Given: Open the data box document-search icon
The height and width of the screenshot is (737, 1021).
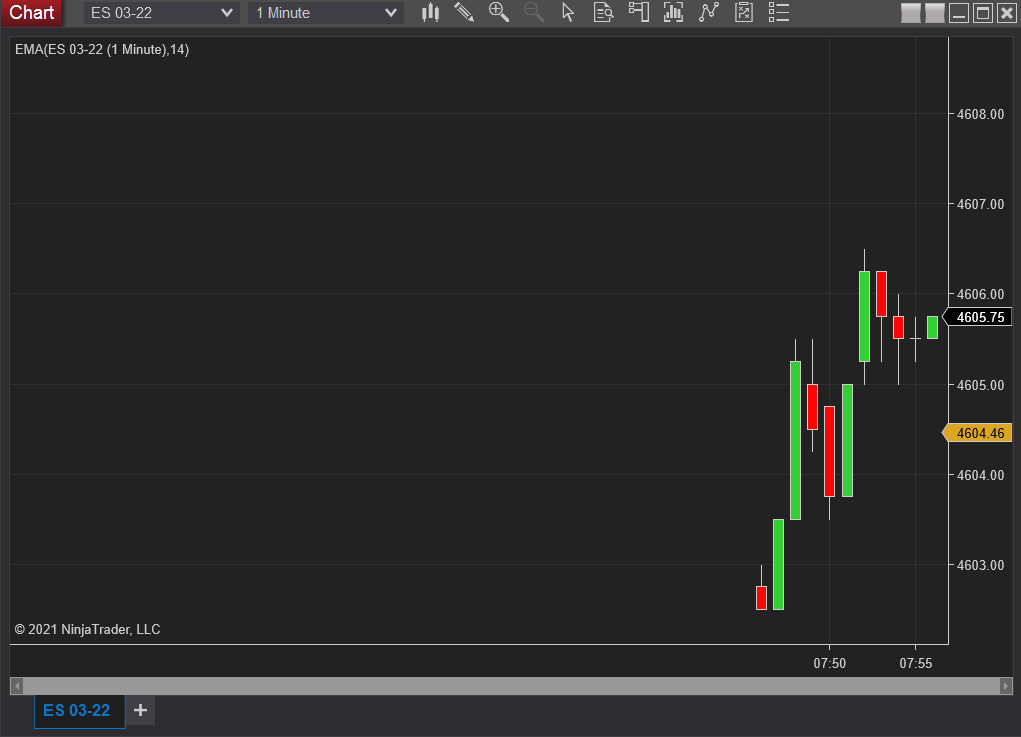Looking at the screenshot, I should pyautogui.click(x=604, y=12).
